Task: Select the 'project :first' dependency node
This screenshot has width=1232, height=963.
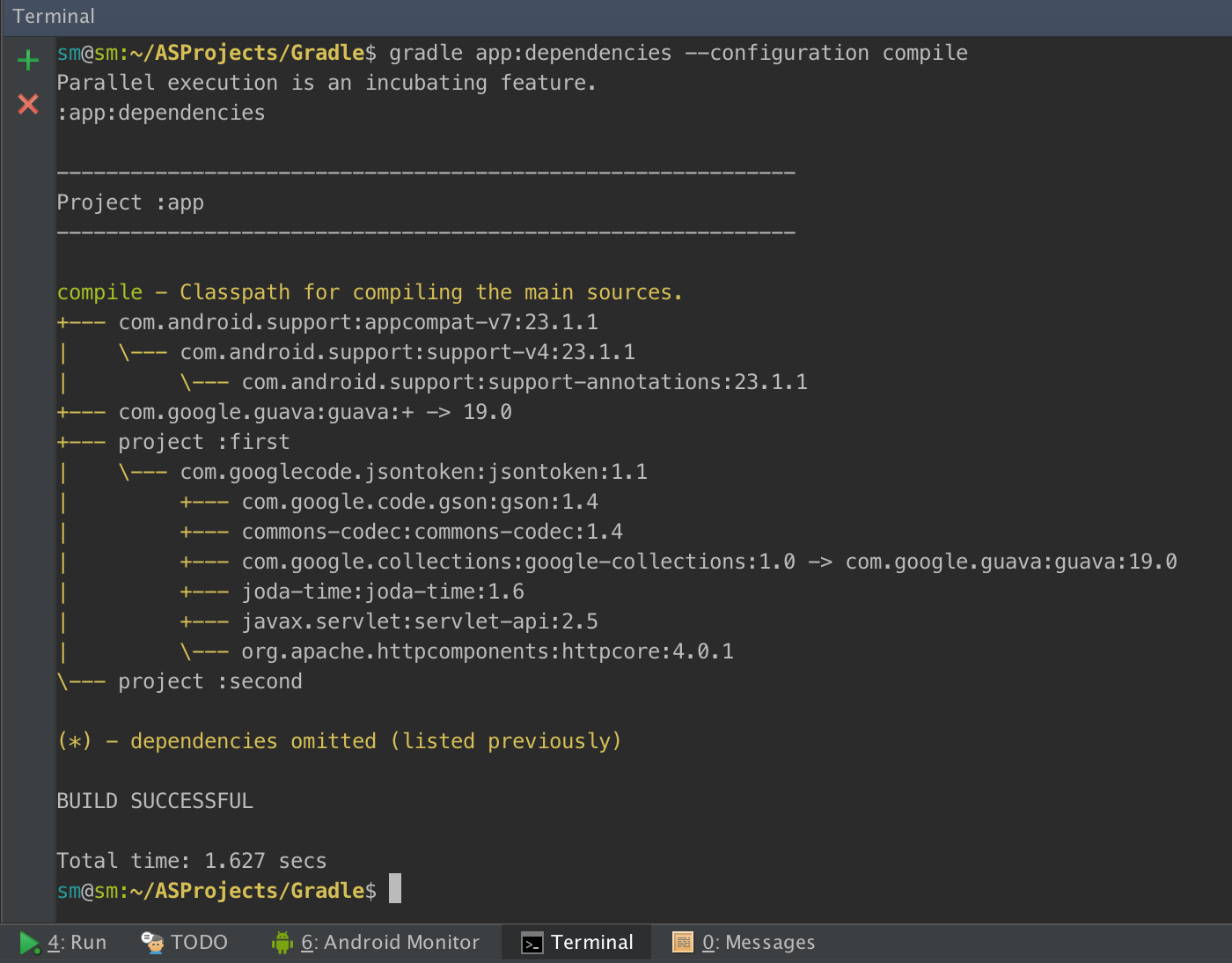Action: point(203,442)
